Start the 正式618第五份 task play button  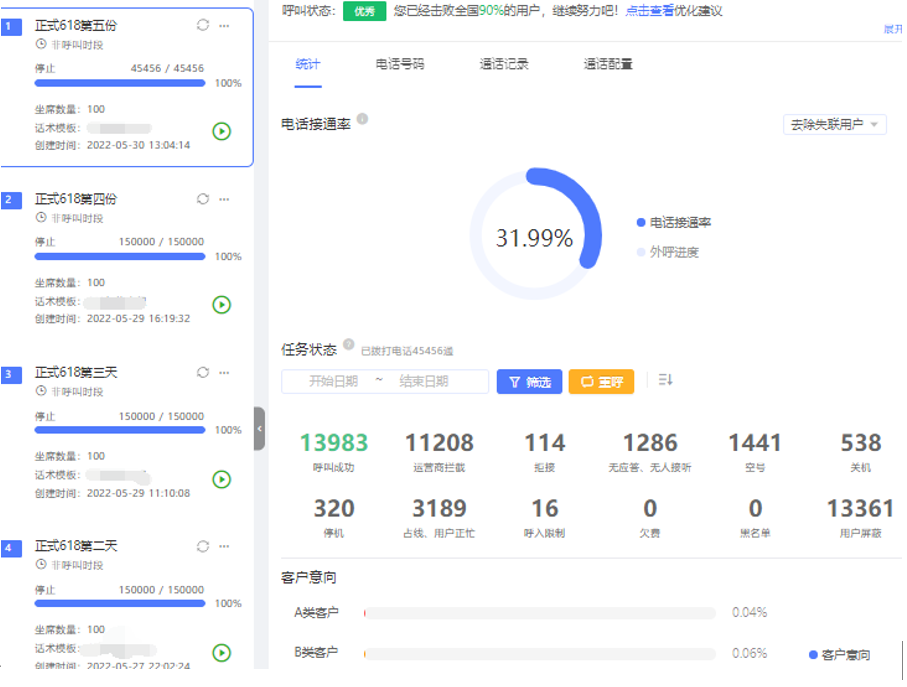pyautogui.click(x=222, y=131)
